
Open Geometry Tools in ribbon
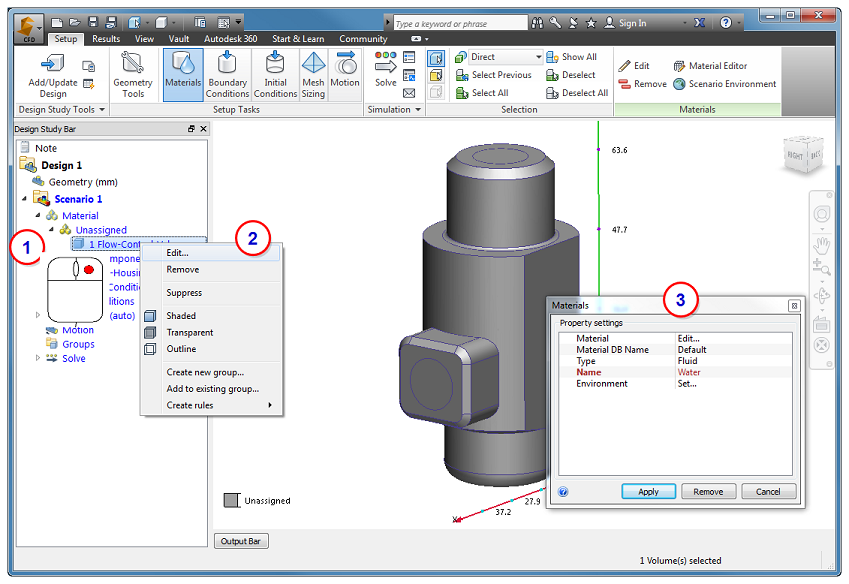(x=133, y=75)
